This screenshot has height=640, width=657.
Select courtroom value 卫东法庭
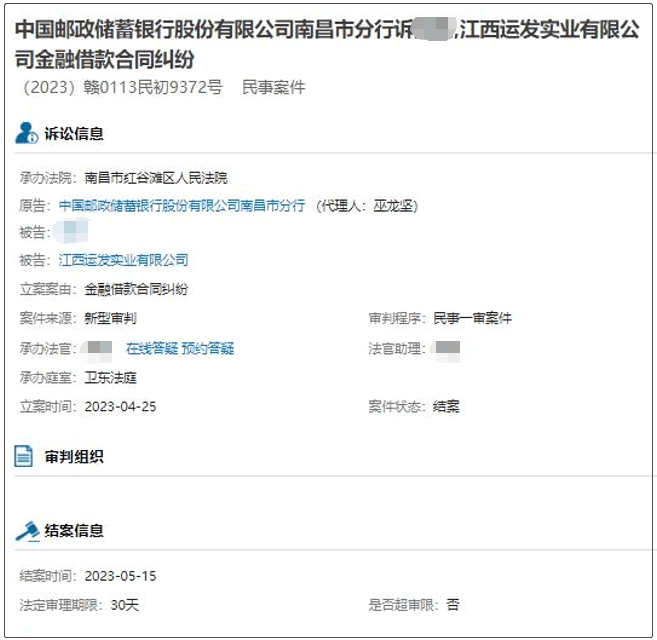tap(111, 378)
